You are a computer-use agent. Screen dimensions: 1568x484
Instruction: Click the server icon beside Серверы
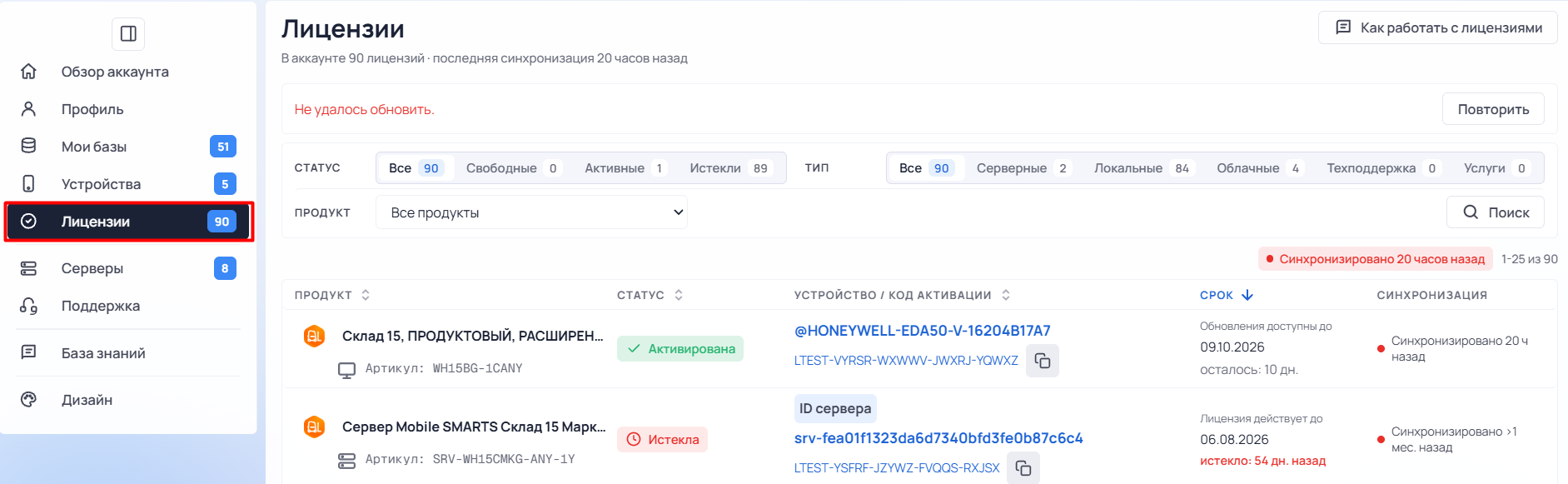tap(28, 268)
